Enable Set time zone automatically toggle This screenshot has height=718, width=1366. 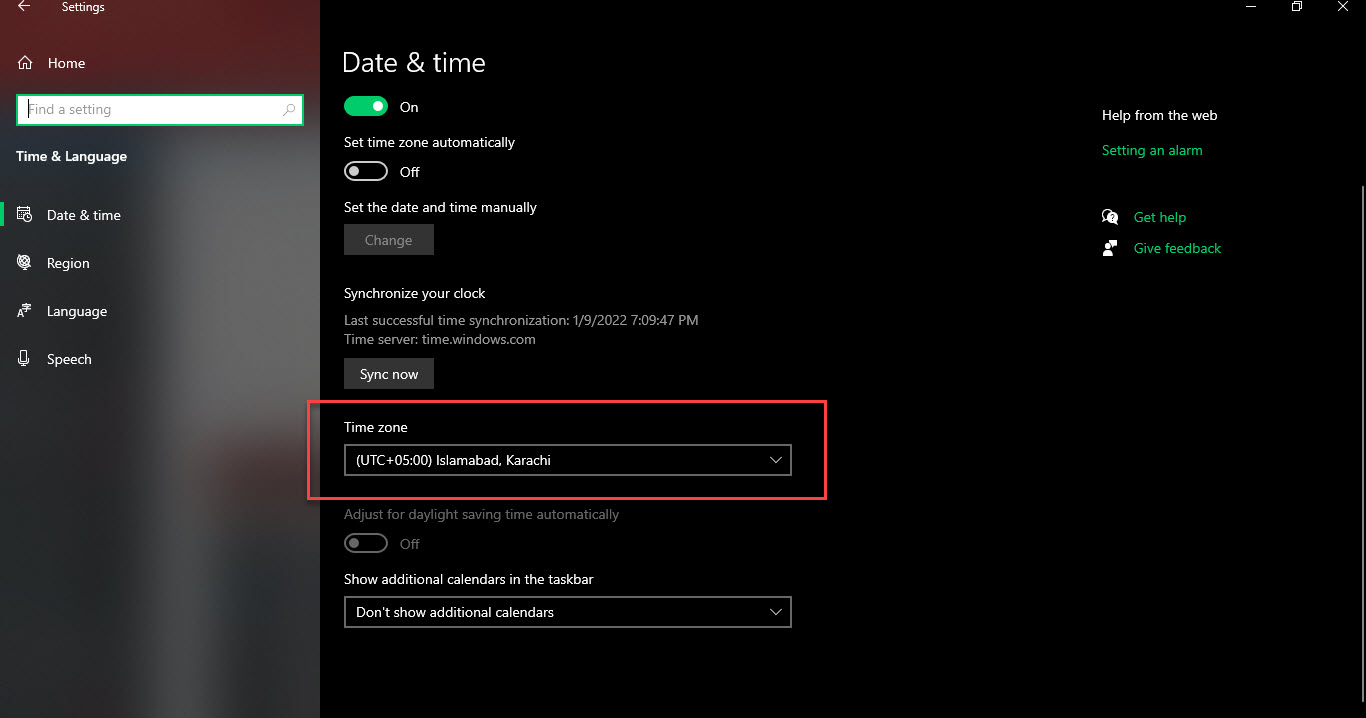(x=366, y=172)
